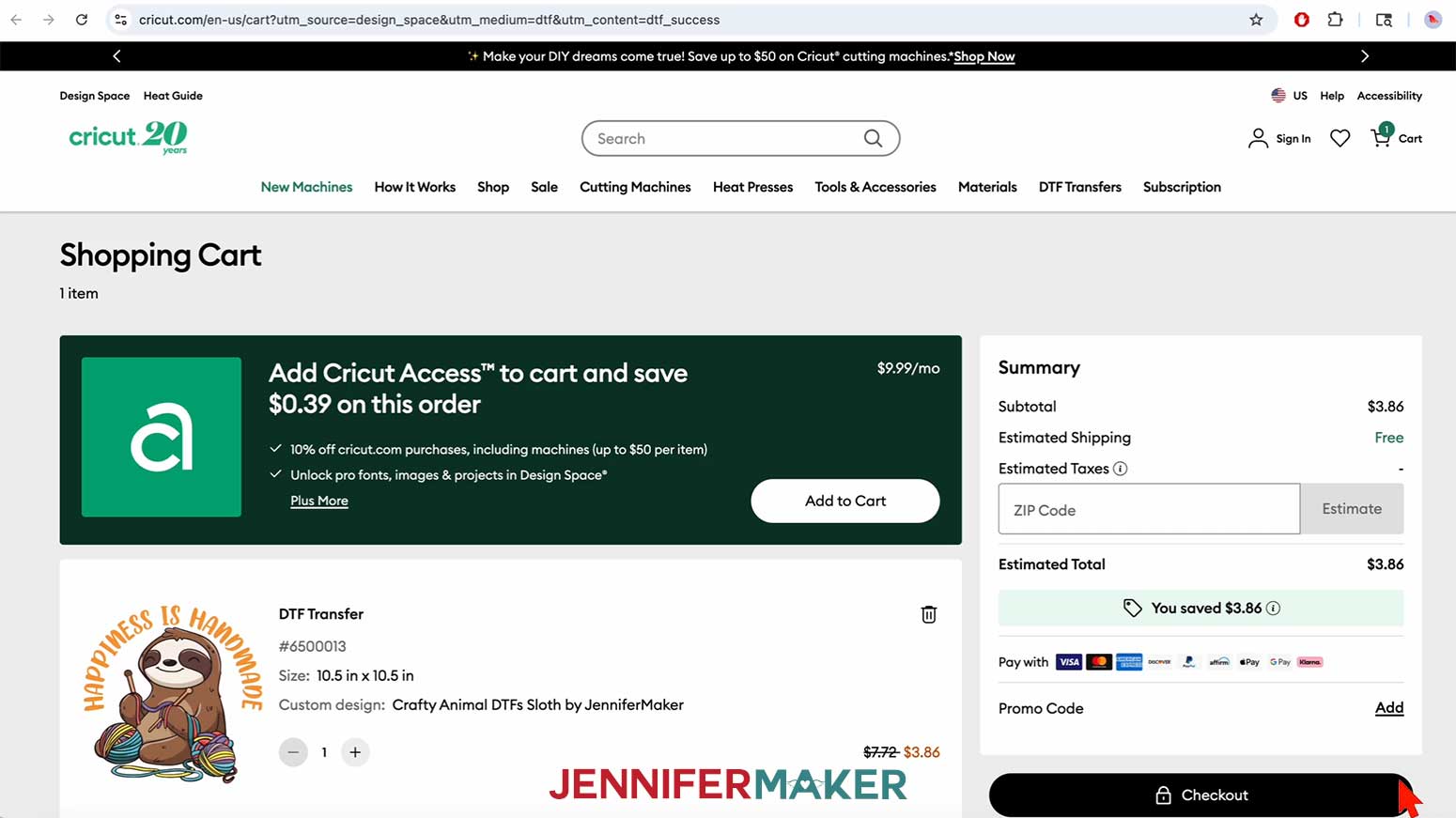Image resolution: width=1456 pixels, height=818 pixels.
Task: Open the browser profile avatar
Action: pyautogui.click(x=1433, y=20)
